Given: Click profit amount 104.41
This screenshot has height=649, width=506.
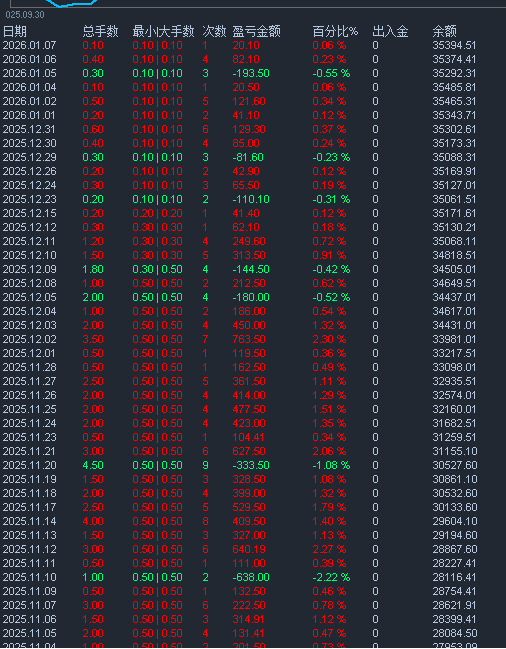Looking at the screenshot, I should tap(249, 437).
